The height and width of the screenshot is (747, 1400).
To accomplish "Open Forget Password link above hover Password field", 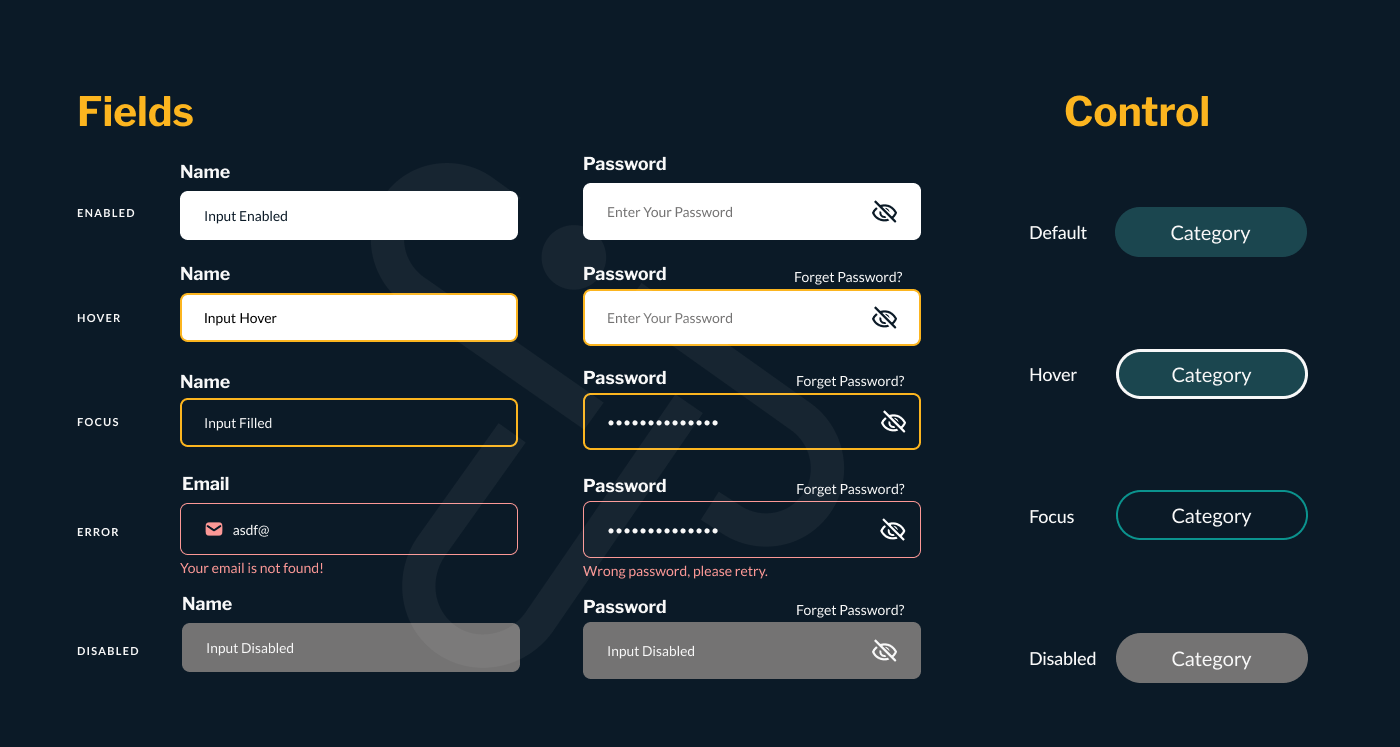I will [x=848, y=277].
